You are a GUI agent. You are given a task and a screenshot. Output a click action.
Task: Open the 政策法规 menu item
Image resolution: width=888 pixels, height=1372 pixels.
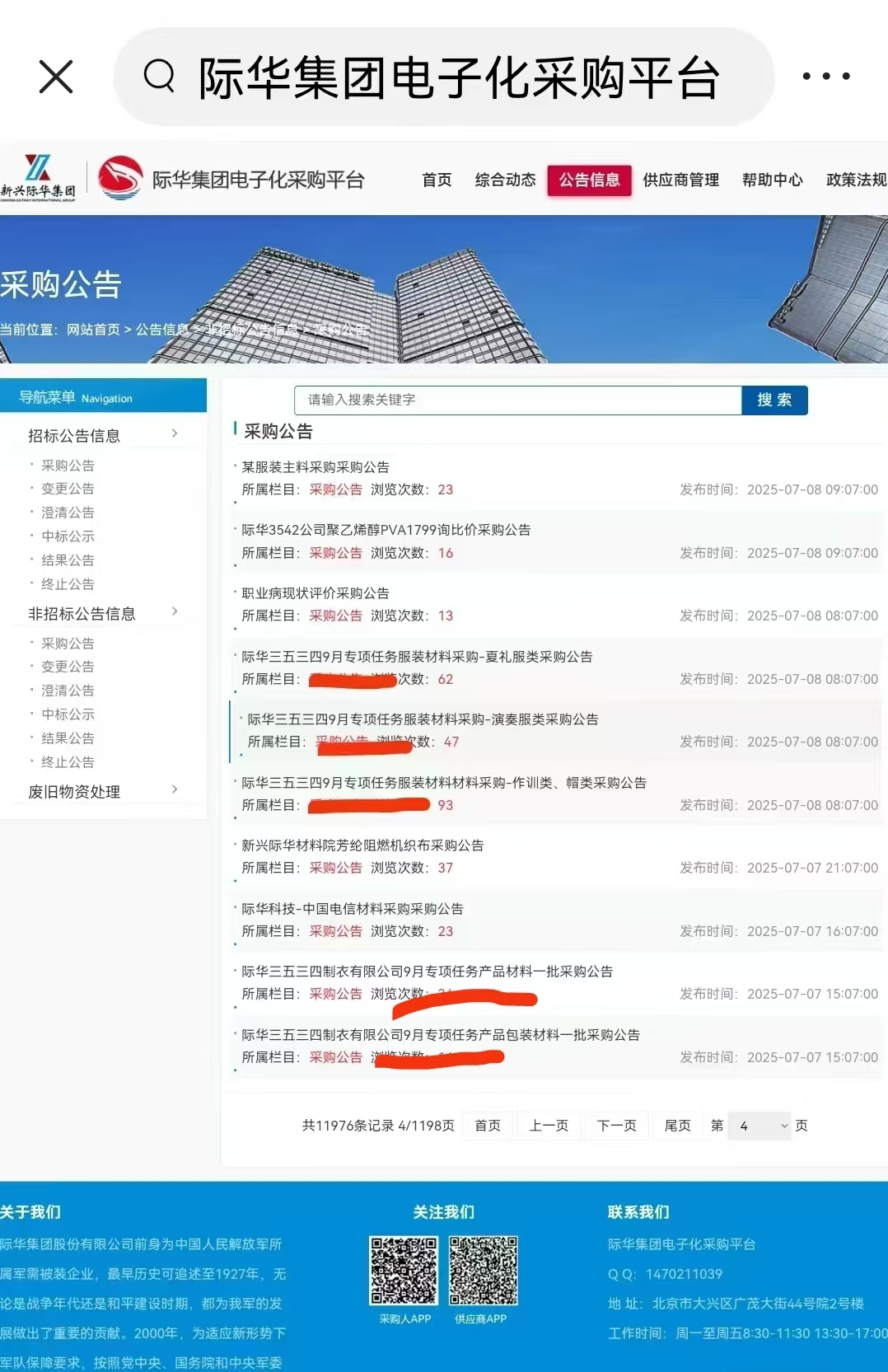(x=857, y=180)
